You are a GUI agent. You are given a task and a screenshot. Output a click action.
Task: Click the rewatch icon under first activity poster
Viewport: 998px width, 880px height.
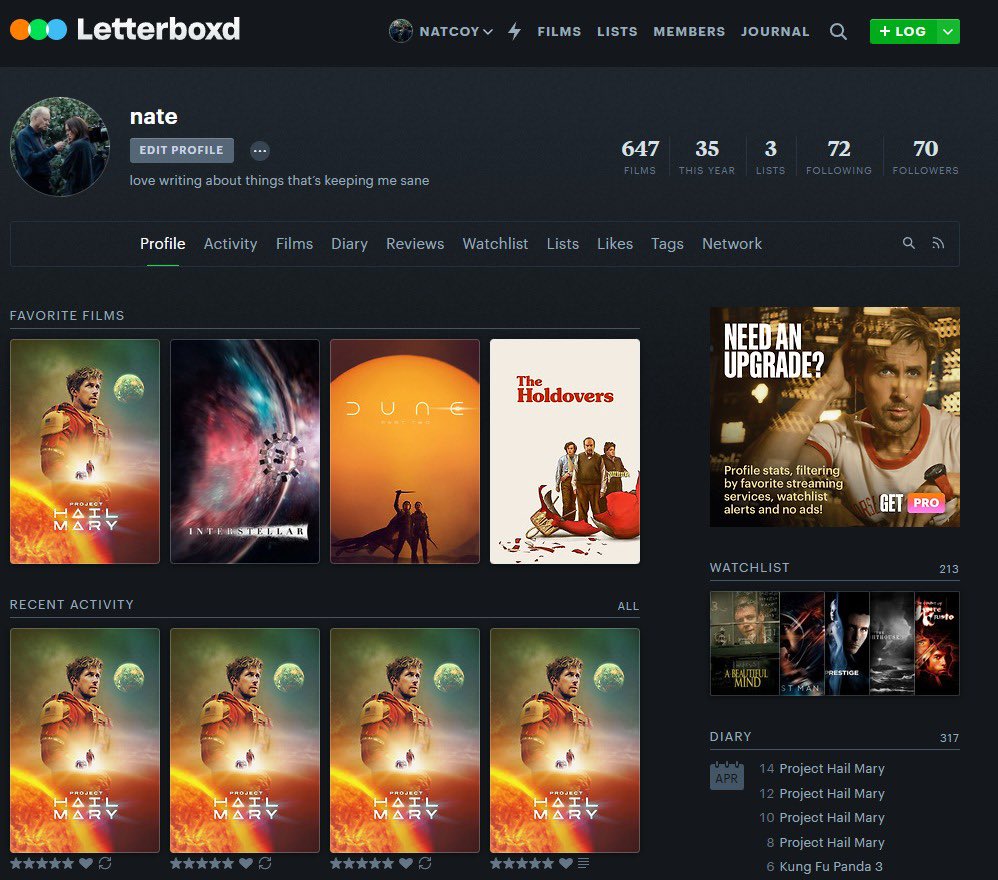click(x=105, y=863)
